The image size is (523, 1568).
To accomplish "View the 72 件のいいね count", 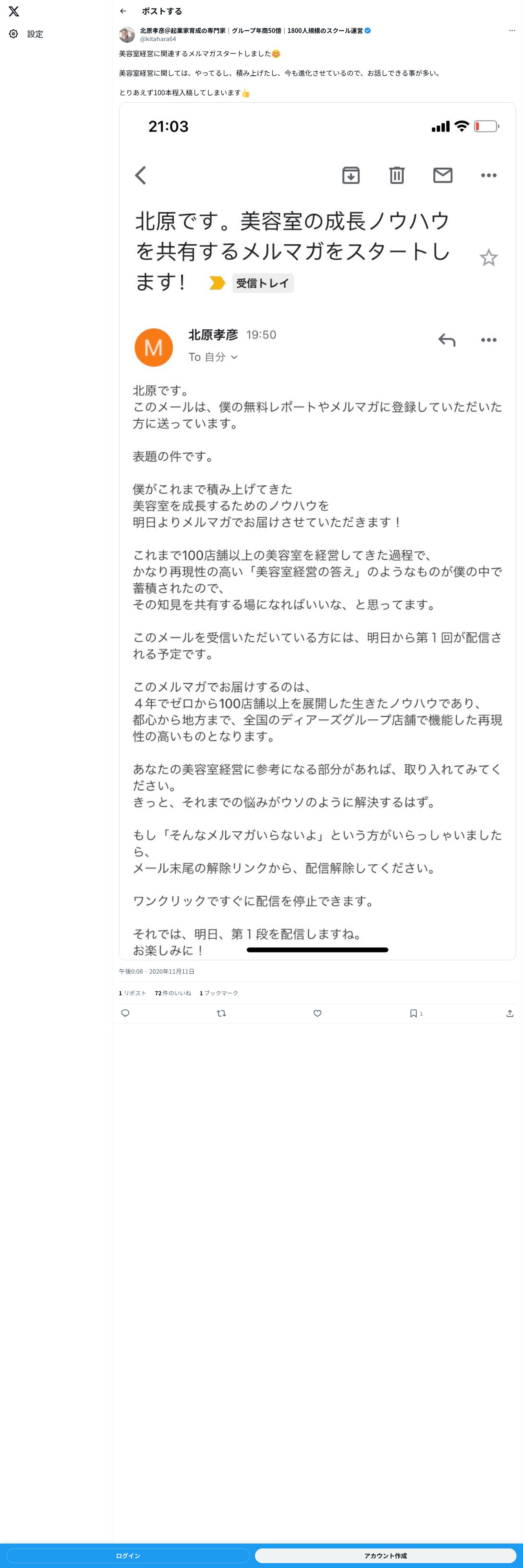I will tap(173, 993).
